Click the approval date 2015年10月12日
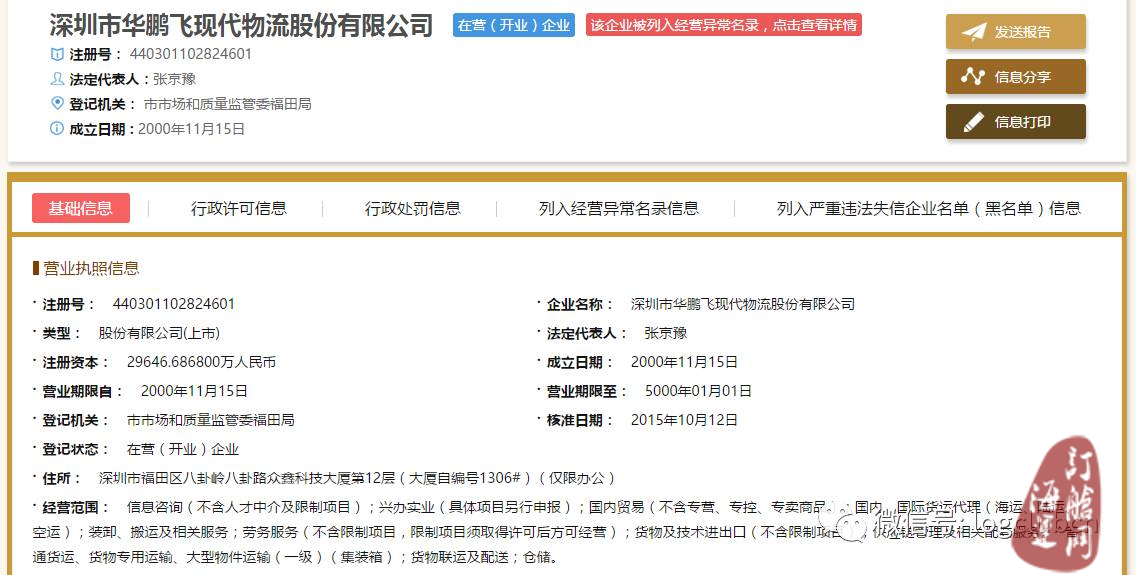This screenshot has height=575, width=1136. pos(685,420)
